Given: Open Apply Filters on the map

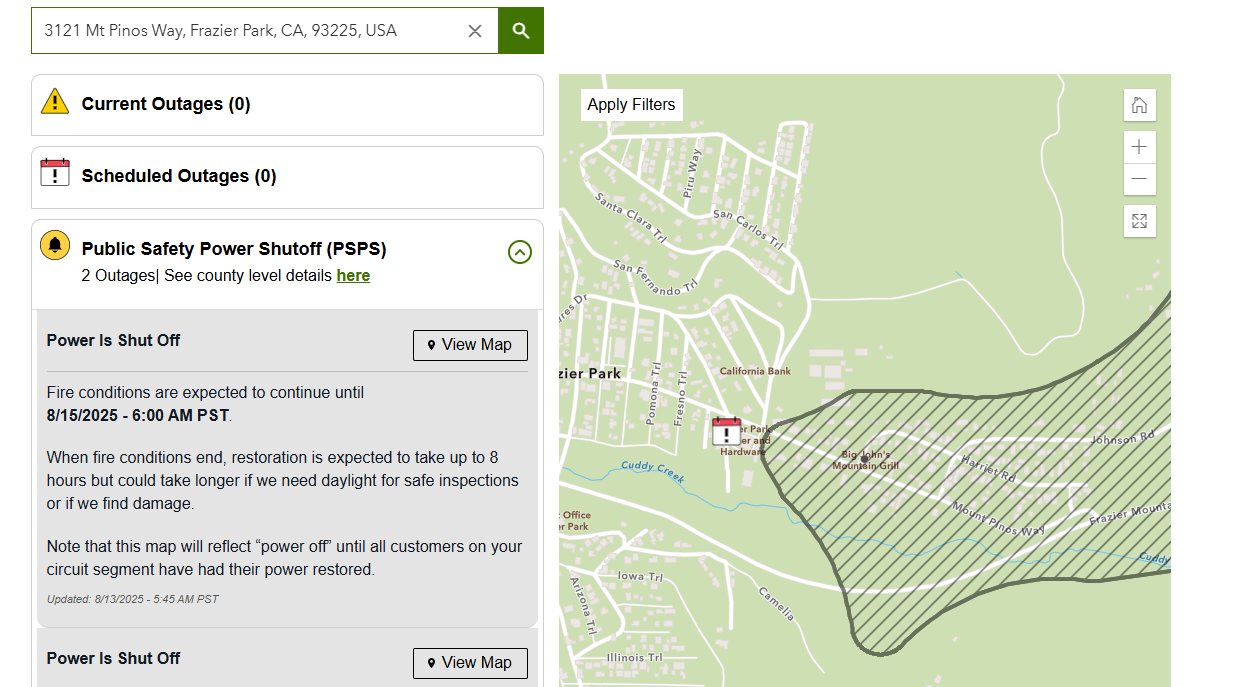Looking at the screenshot, I should [631, 104].
